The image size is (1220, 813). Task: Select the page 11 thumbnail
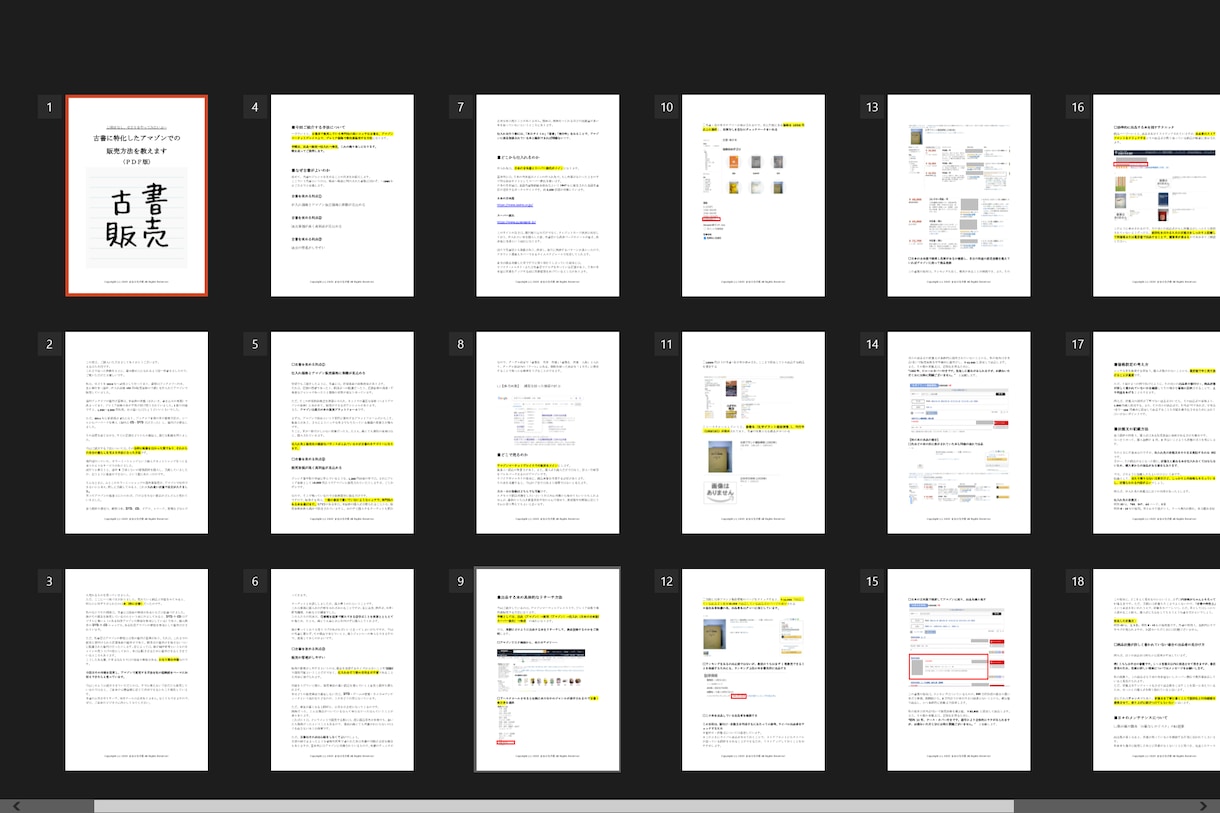753,434
